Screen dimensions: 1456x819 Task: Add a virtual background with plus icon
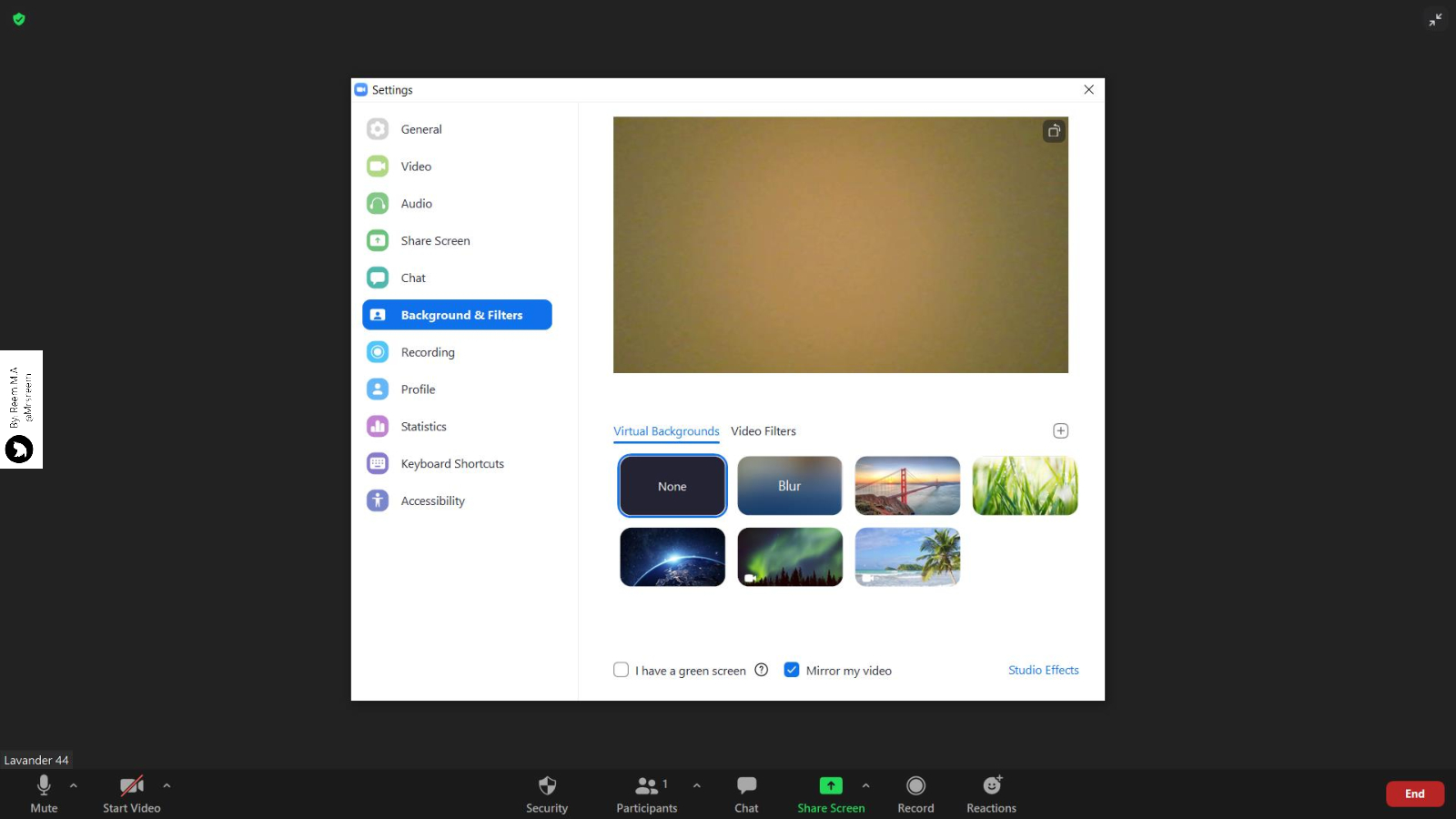point(1060,430)
